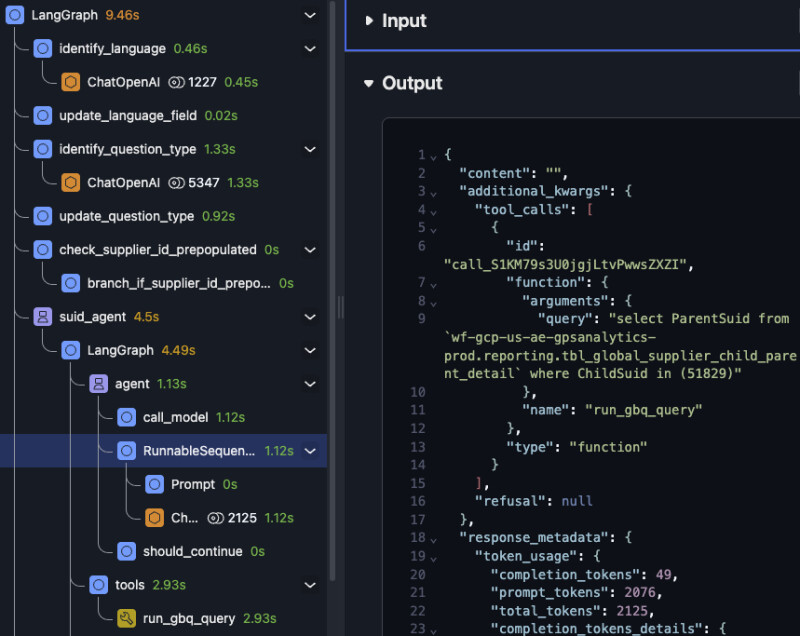Open the should_continue run
This screenshot has height=636, width=800.
click(x=190, y=551)
